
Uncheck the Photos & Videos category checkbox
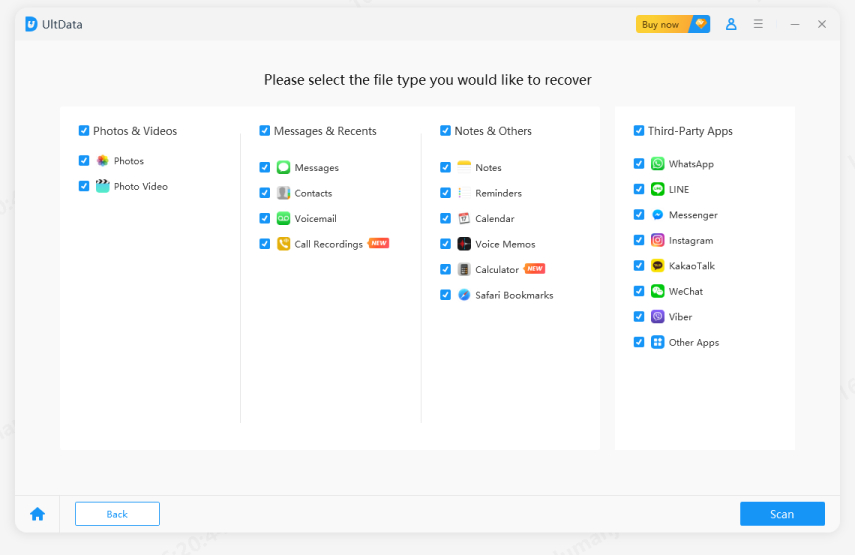(83, 130)
